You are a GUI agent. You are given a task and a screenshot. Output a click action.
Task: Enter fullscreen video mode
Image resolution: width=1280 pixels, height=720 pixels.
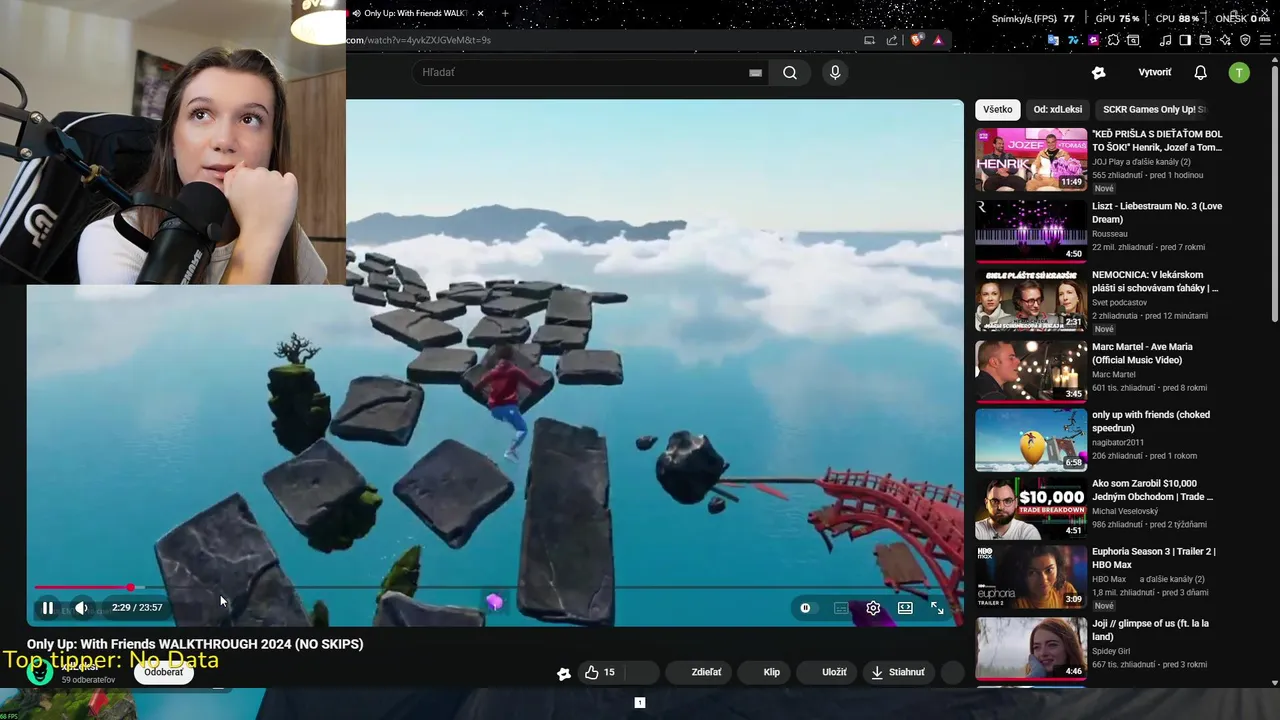click(x=937, y=607)
